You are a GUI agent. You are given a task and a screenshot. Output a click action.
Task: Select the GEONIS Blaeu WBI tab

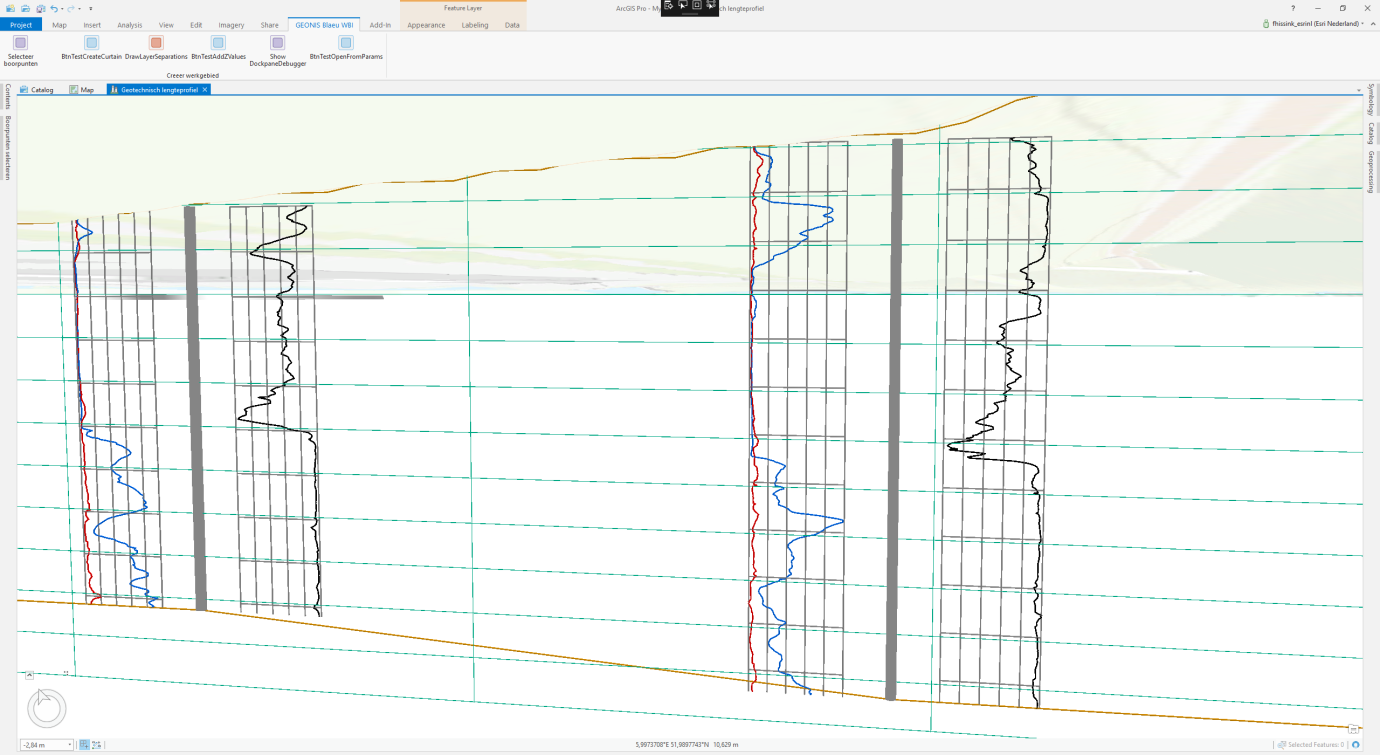tap(324, 25)
